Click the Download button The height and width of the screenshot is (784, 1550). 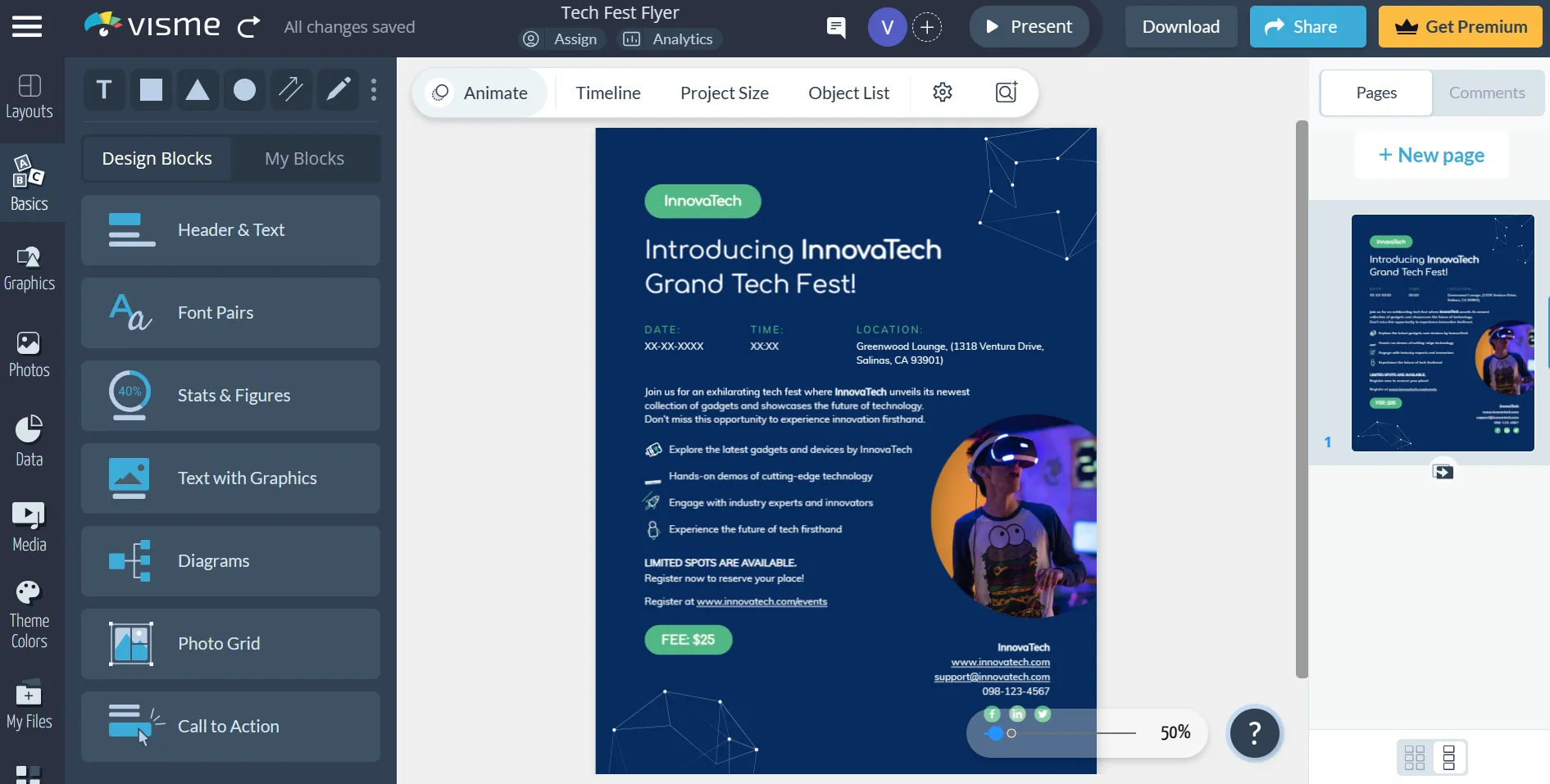[1181, 26]
